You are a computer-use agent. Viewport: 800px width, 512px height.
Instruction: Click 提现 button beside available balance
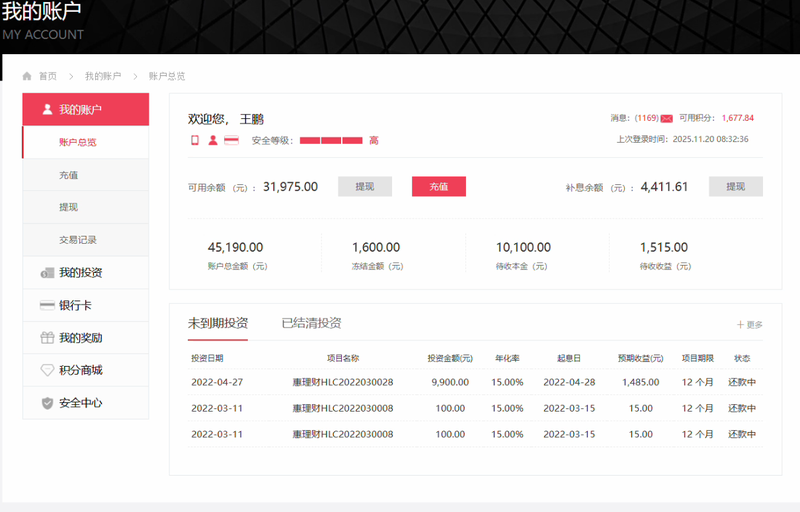point(365,187)
